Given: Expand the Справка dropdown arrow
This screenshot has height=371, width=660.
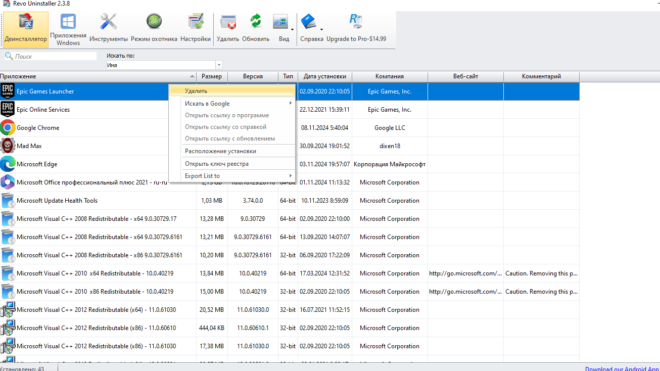Looking at the screenshot, I should (322, 29).
